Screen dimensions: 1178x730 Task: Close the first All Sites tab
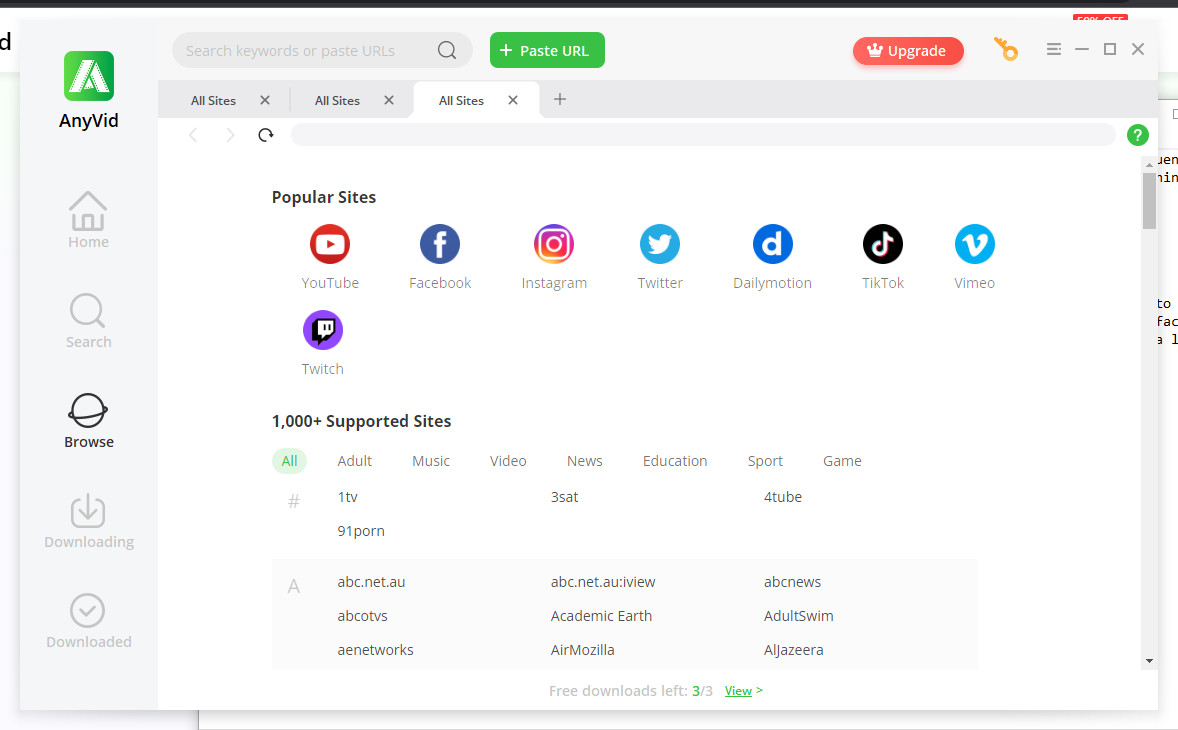264,100
